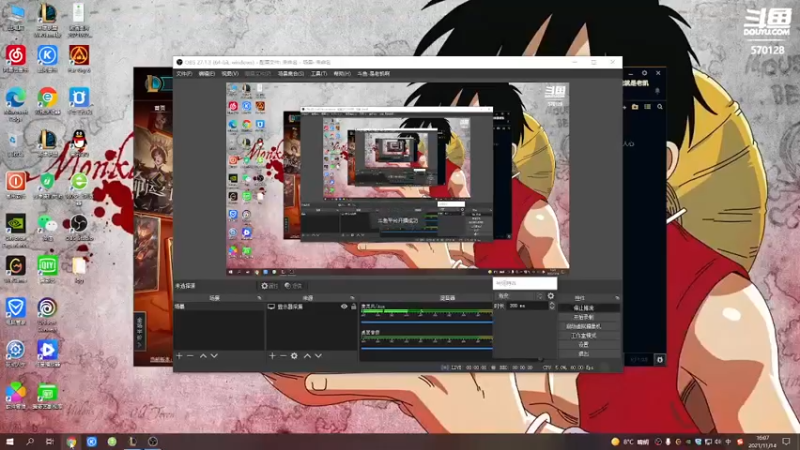Open NetEase Cloud Music desktop shortcut
The width and height of the screenshot is (800, 450).
point(16,59)
